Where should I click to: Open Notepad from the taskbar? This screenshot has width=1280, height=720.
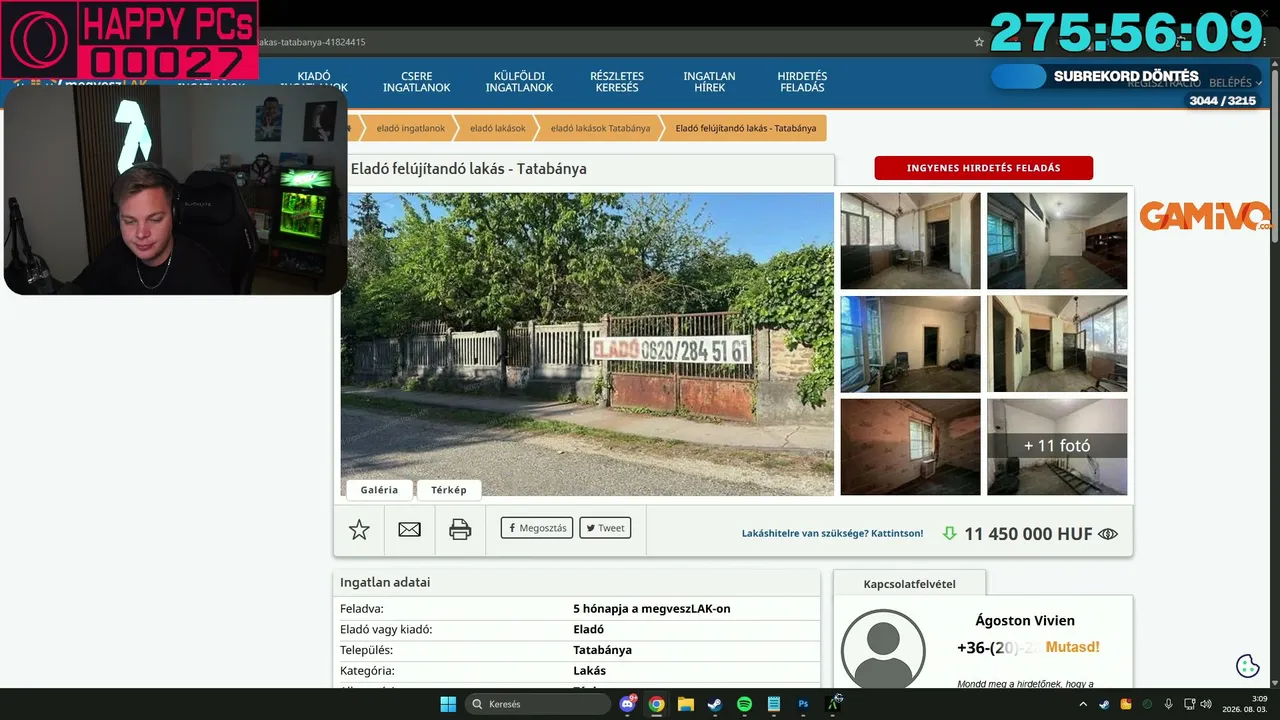click(773, 704)
